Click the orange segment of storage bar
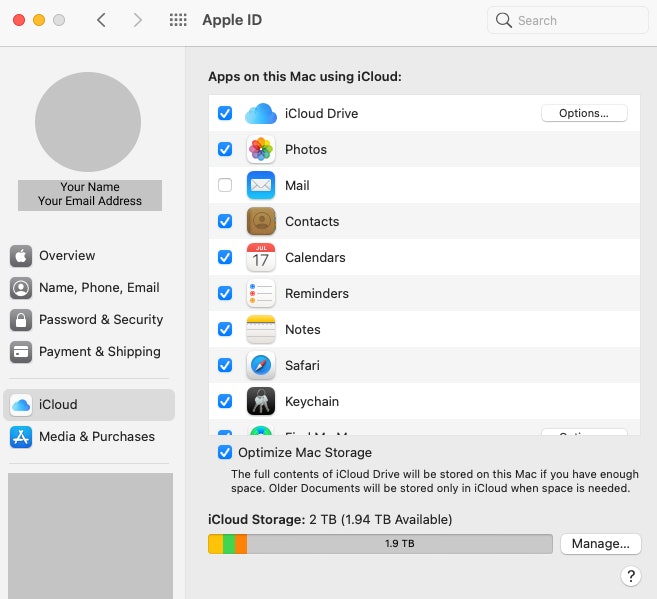 coord(241,544)
